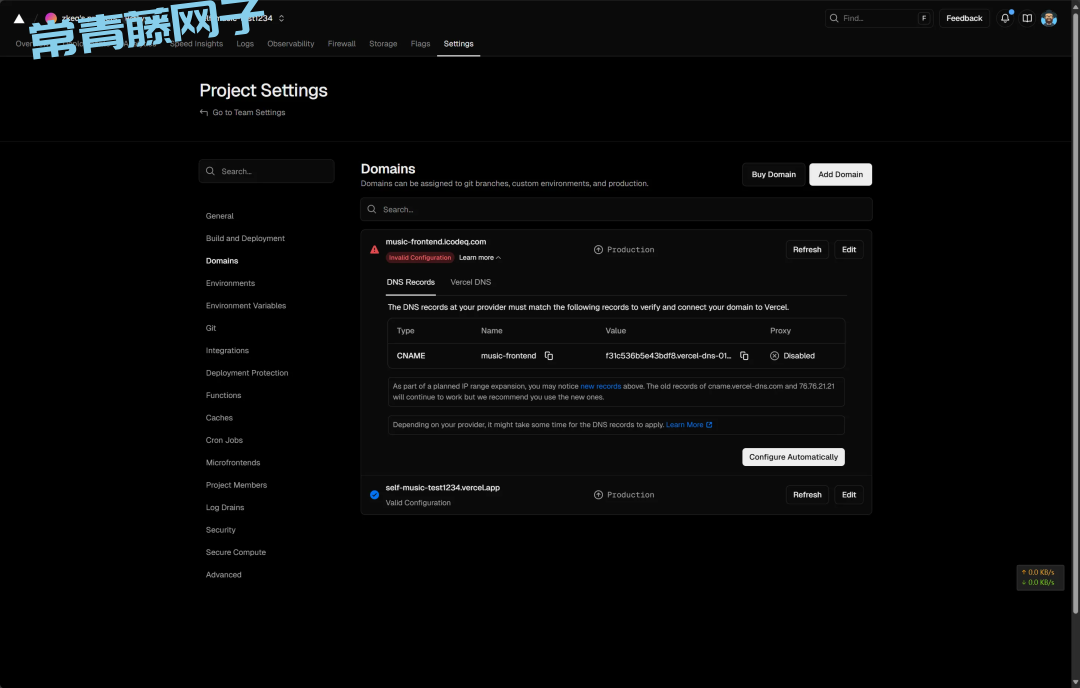This screenshot has width=1080, height=688.
Task: Click the Vercel triangle logo
Action: [19, 18]
